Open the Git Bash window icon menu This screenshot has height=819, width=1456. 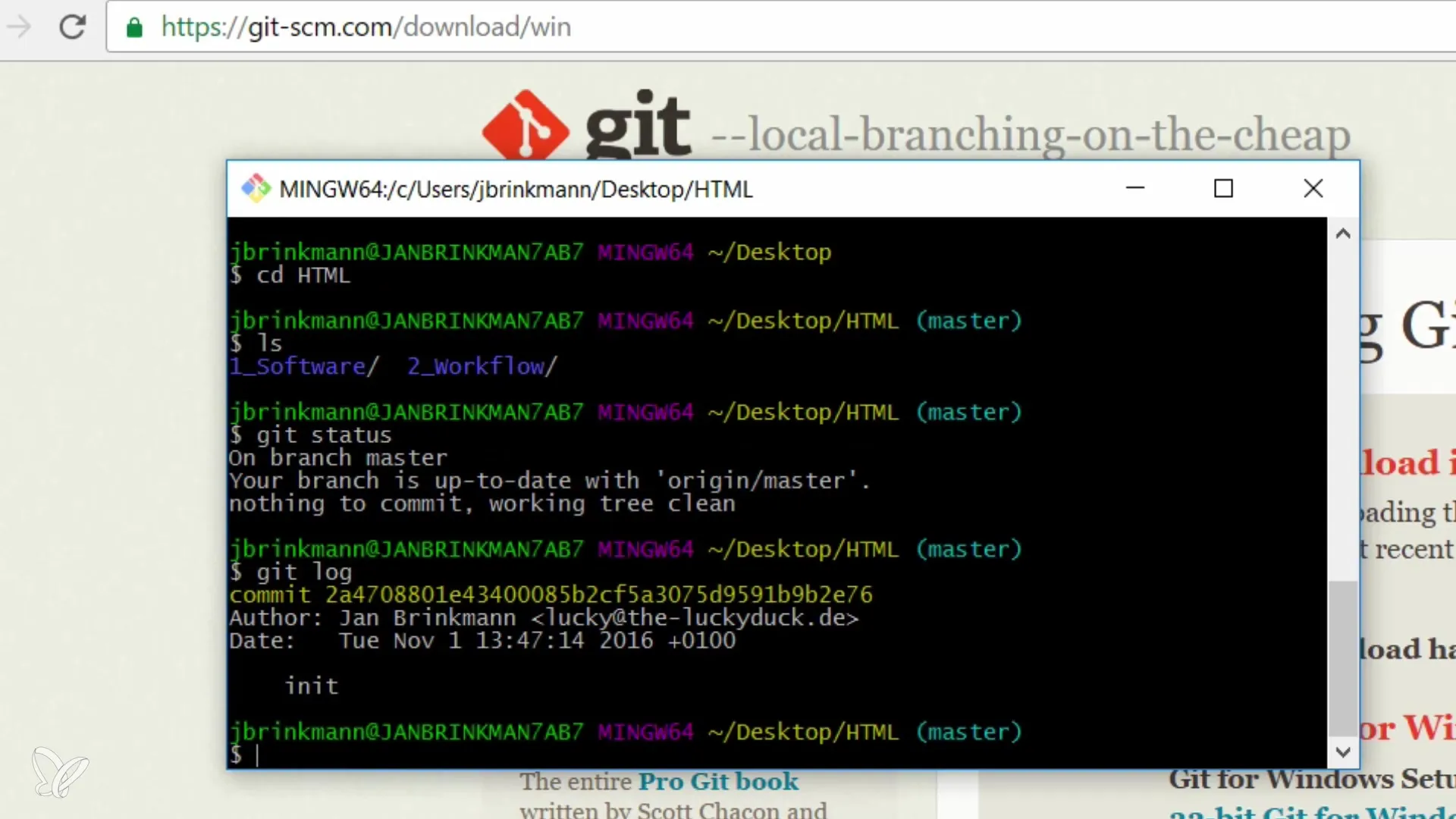(x=256, y=188)
